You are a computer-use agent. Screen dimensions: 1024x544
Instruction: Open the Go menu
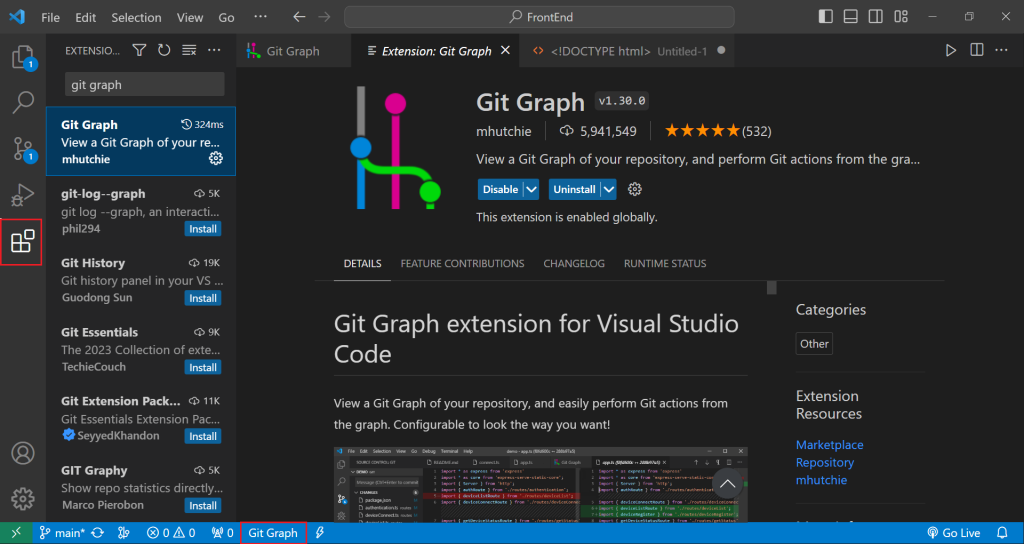(x=226, y=18)
